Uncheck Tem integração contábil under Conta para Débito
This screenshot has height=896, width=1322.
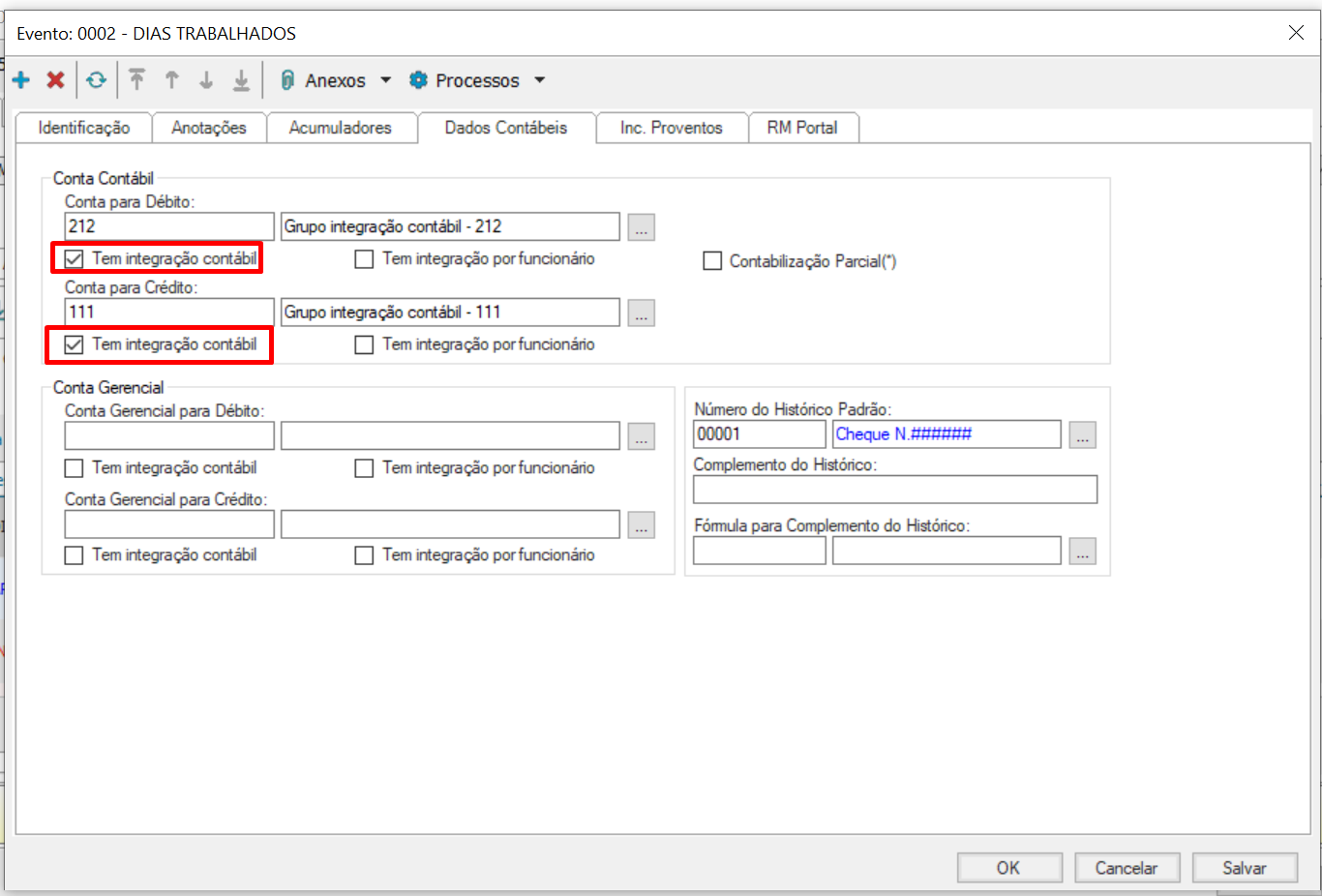tap(74, 258)
